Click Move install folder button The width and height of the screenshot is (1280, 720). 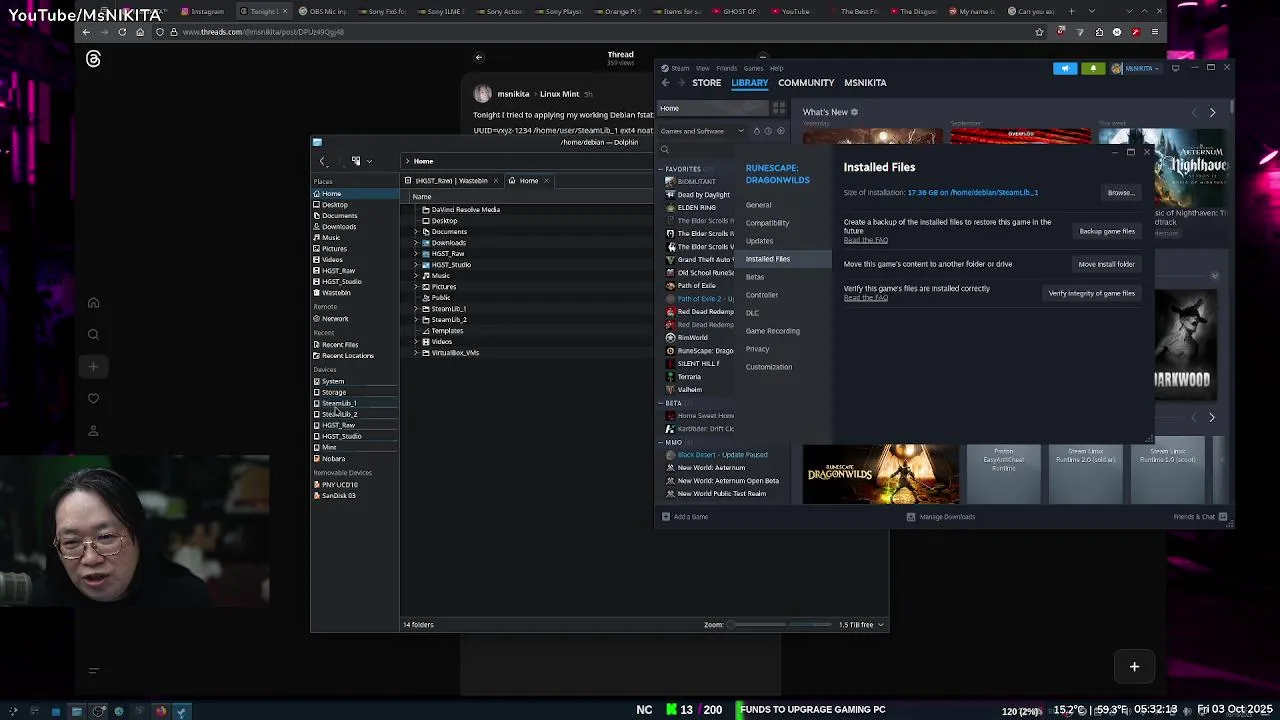click(x=1106, y=264)
